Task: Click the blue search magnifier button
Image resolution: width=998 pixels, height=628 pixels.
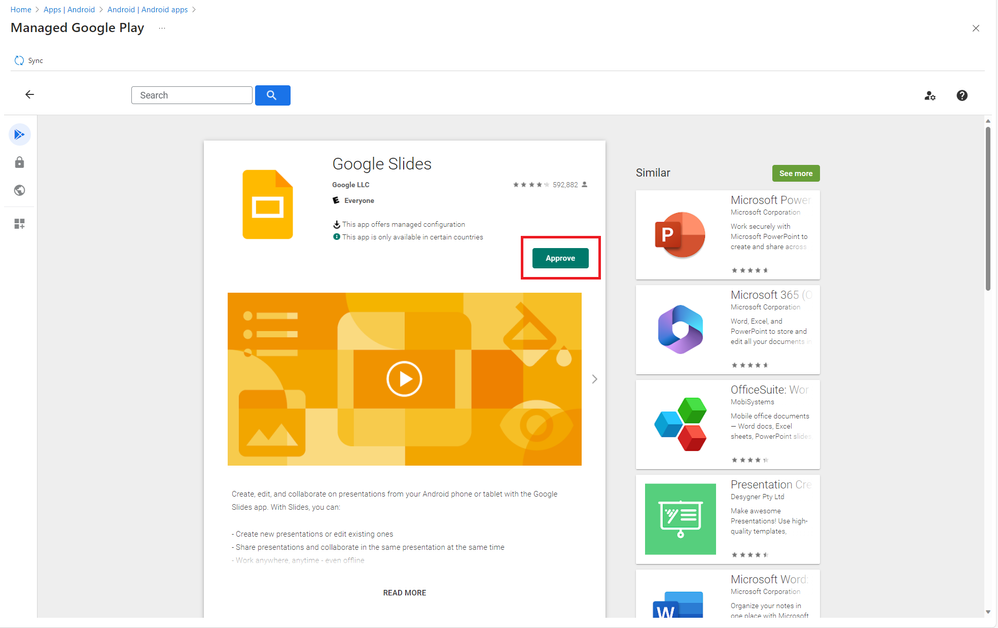Action: click(272, 95)
